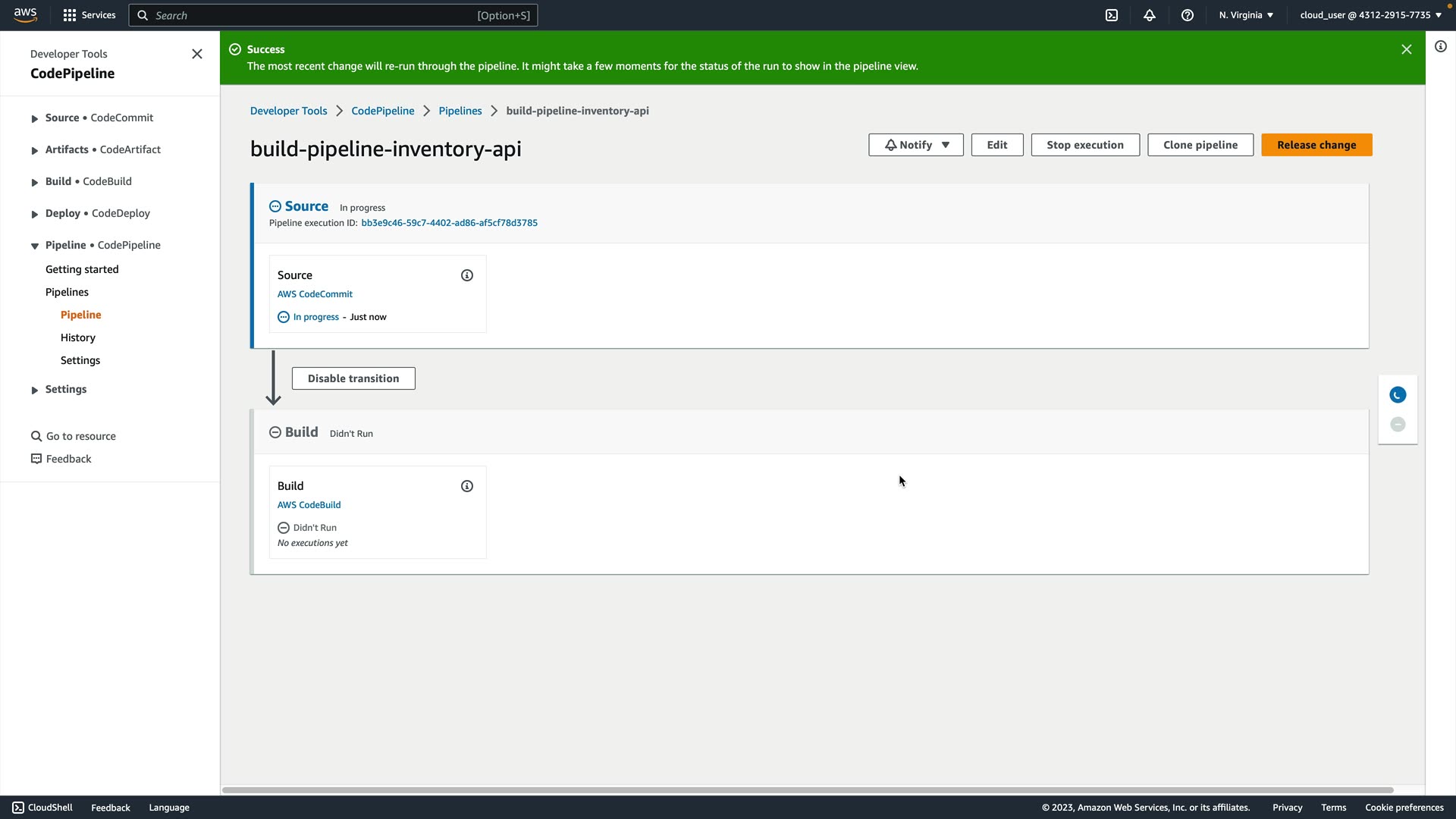Show info for Source action card
This screenshot has height=819, width=1456.
point(467,275)
